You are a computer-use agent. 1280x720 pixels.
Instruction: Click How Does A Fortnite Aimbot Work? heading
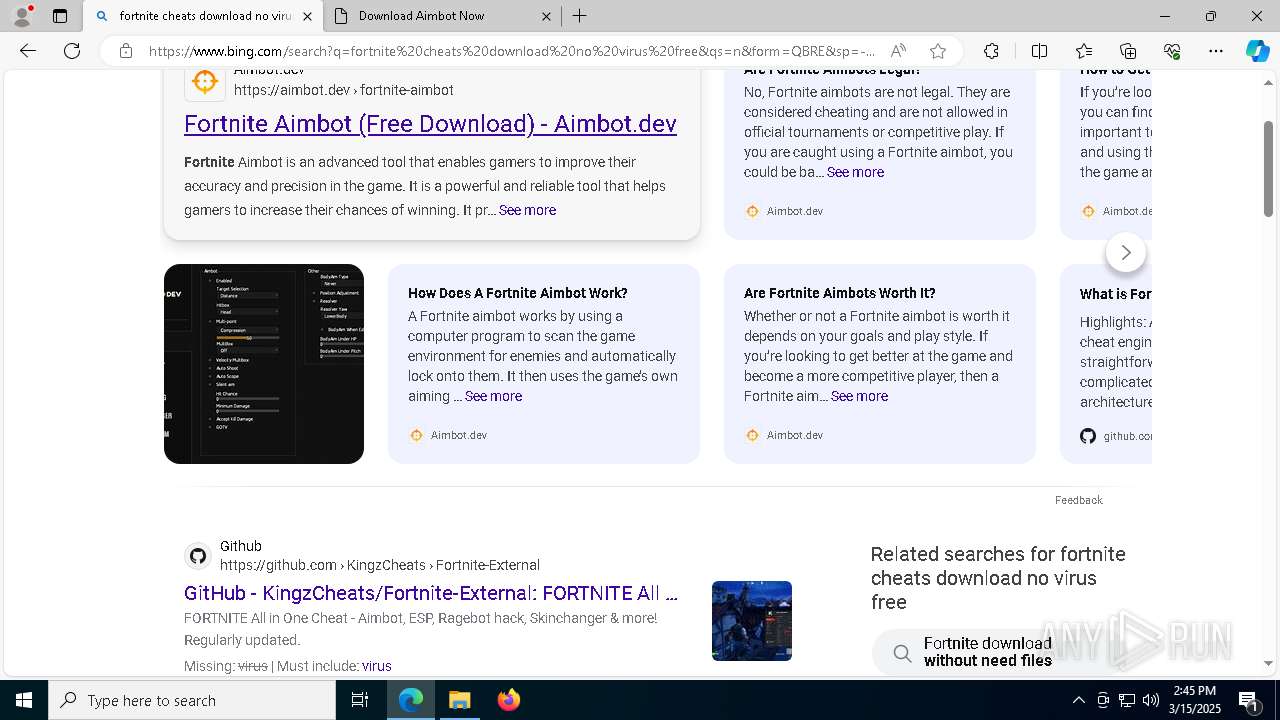518,293
